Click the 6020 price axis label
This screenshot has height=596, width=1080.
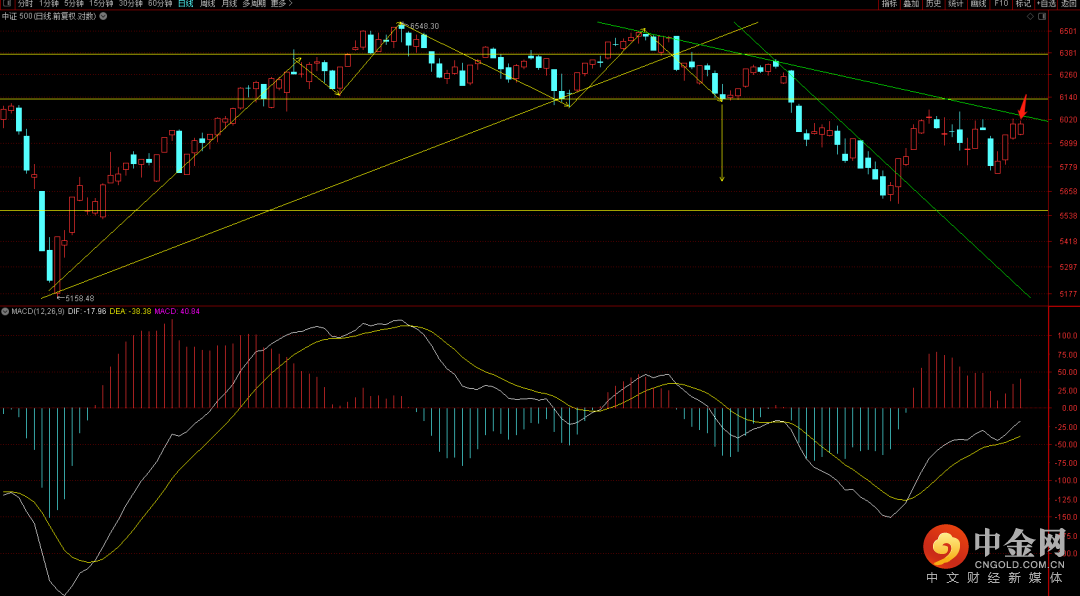pyautogui.click(x=1068, y=119)
